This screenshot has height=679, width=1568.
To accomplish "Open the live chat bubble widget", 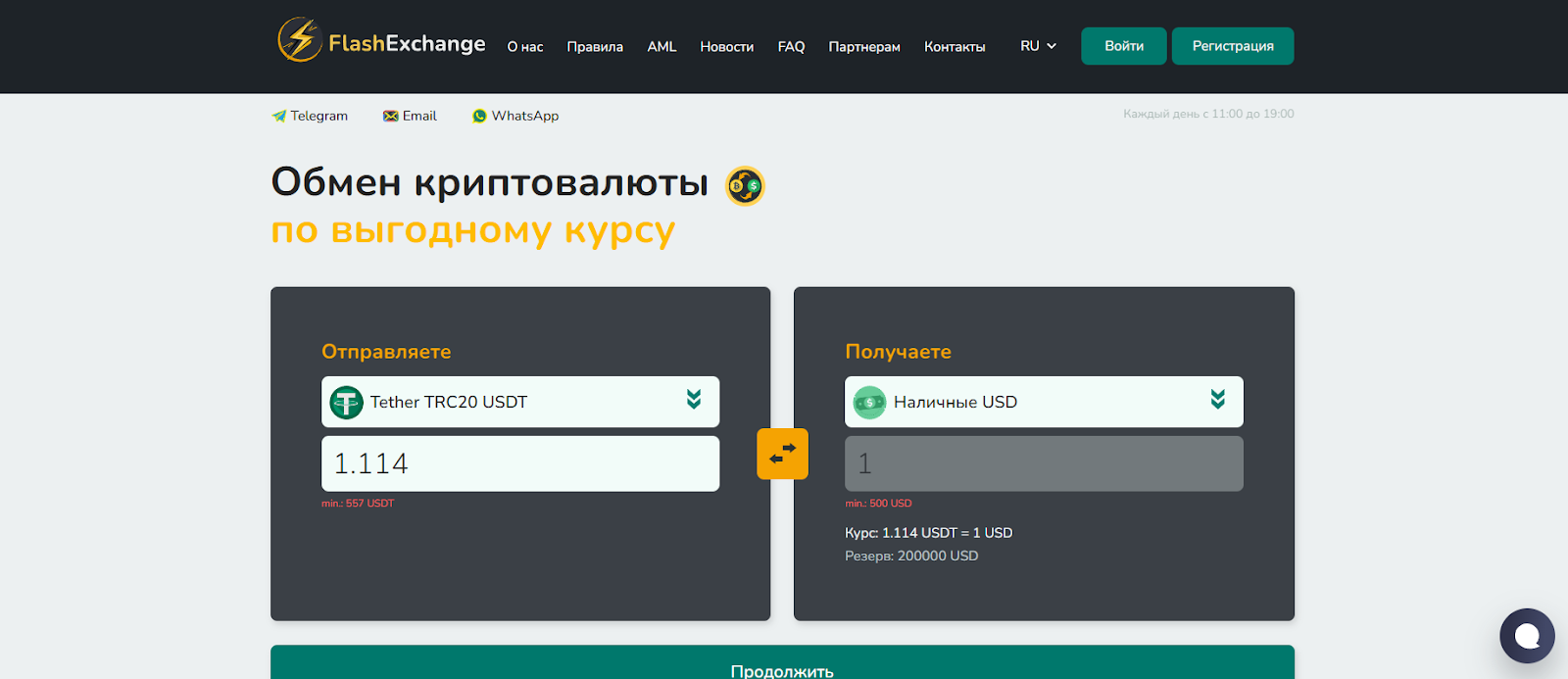I will coord(1527,636).
